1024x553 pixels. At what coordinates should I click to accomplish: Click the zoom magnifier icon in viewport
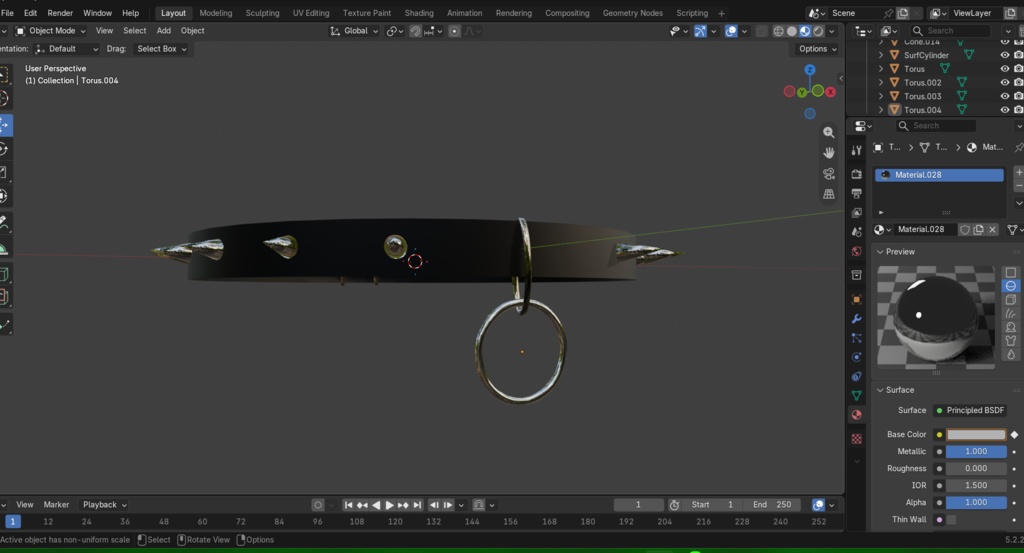829,133
